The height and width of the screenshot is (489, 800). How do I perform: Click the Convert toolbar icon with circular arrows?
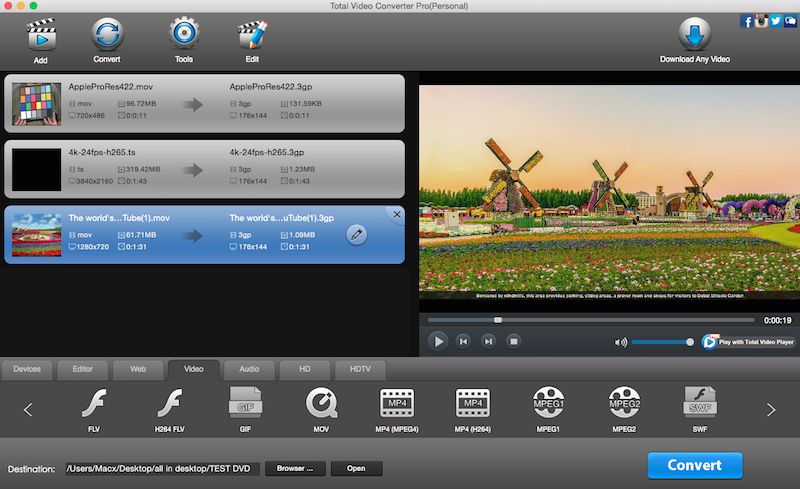(107, 34)
